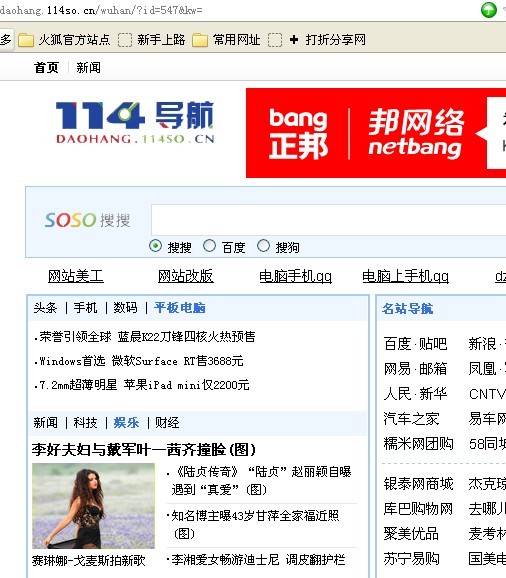This screenshot has width=506, height=578.
Task: Click the red 正邦 netbang banner
Action: (x=376, y=133)
